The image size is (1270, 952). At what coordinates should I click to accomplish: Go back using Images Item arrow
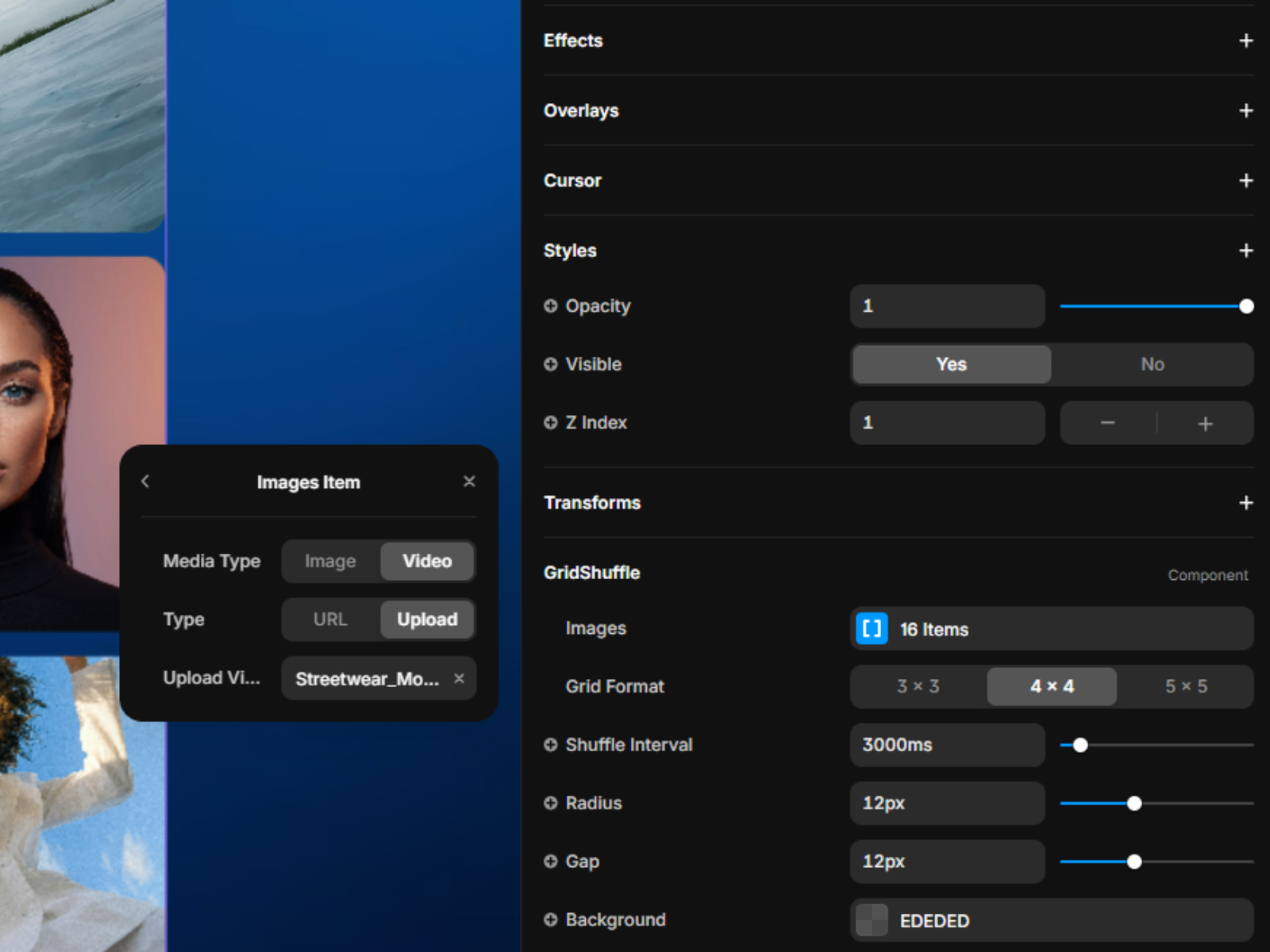(145, 482)
